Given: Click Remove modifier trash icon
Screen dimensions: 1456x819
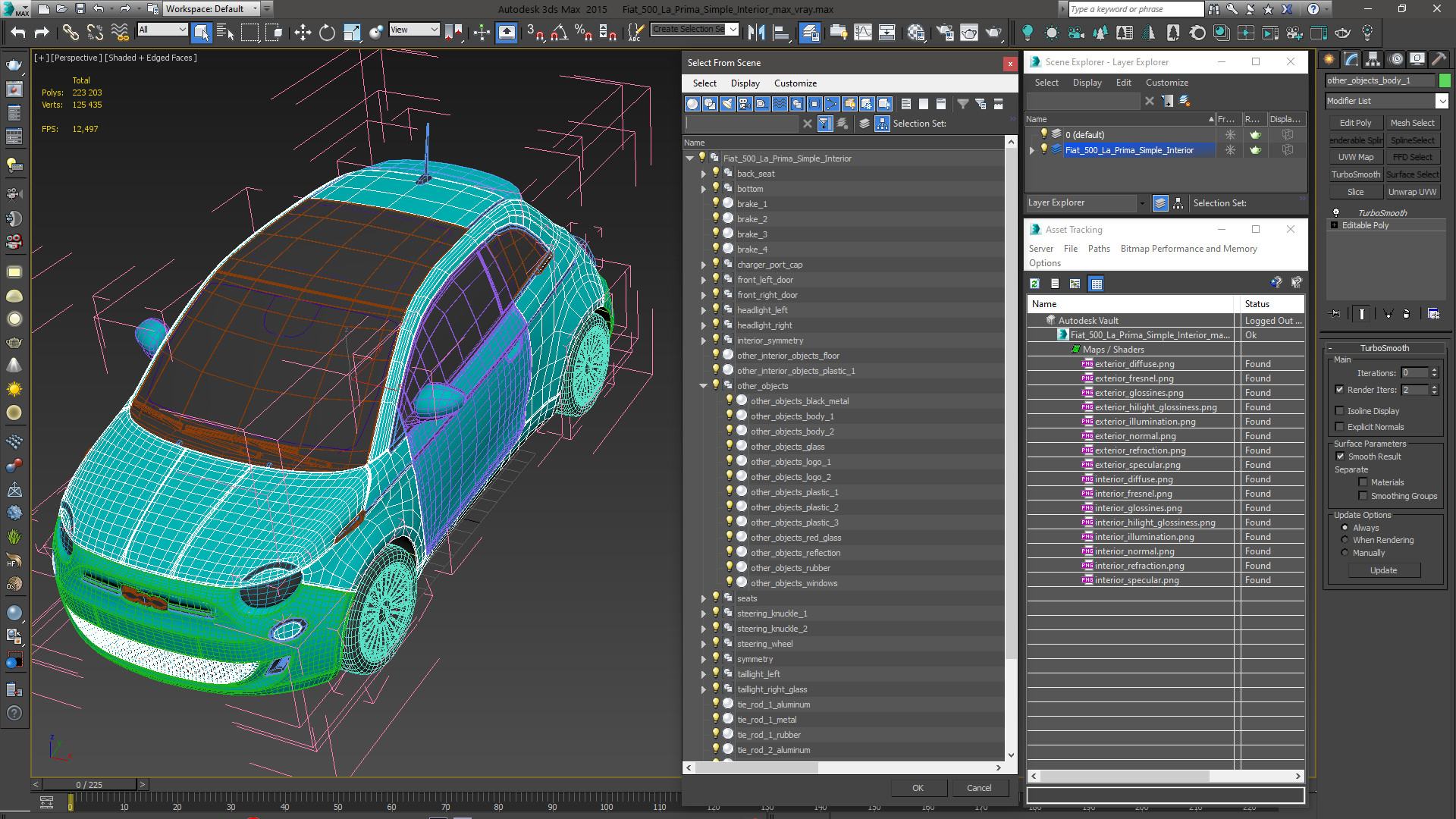Looking at the screenshot, I should (1407, 313).
